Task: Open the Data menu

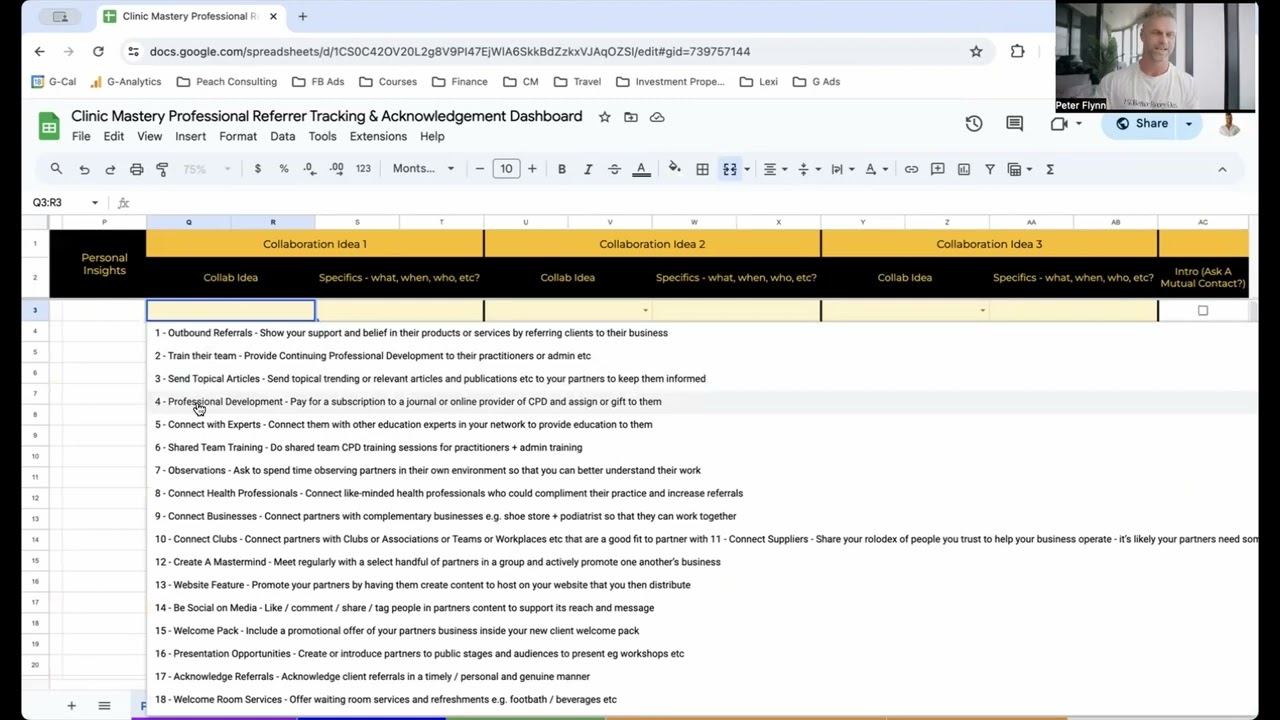Action: tap(283, 136)
